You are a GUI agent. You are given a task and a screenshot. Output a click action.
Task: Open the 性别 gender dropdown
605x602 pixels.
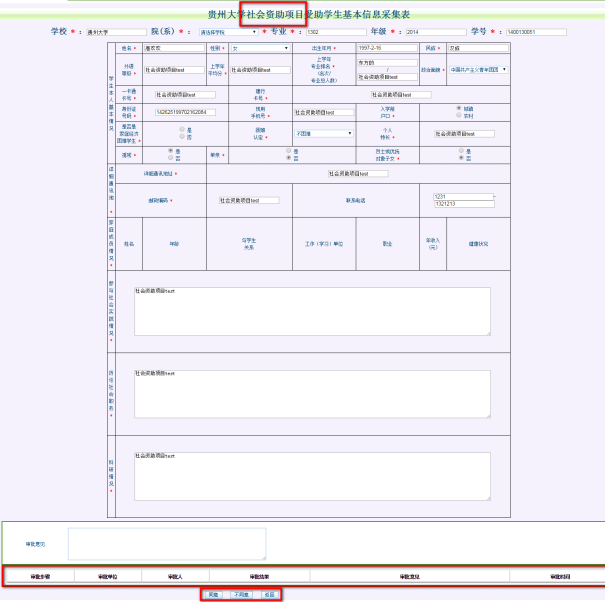click(260, 48)
